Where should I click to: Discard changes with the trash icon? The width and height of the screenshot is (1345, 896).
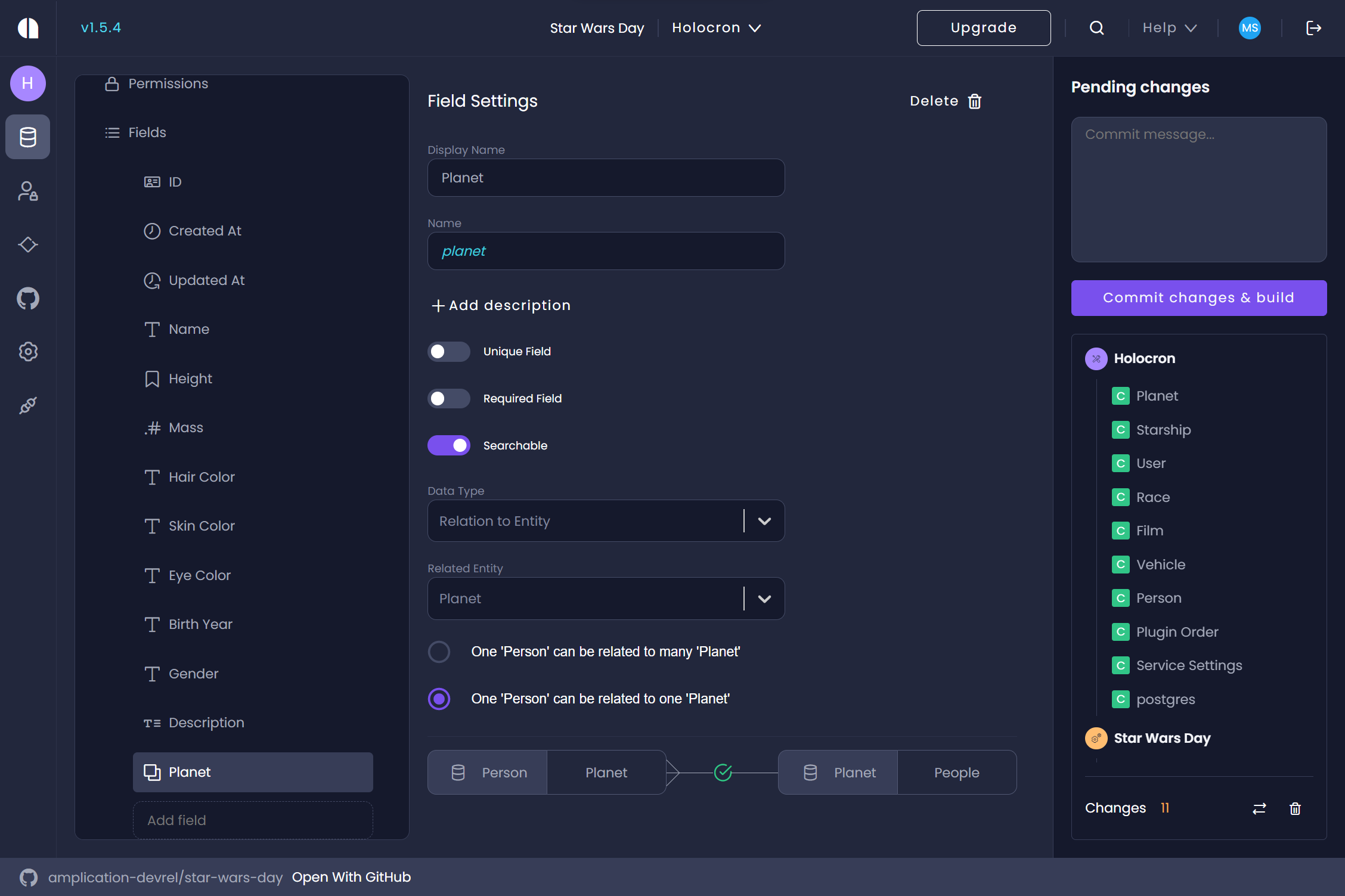click(x=1295, y=808)
